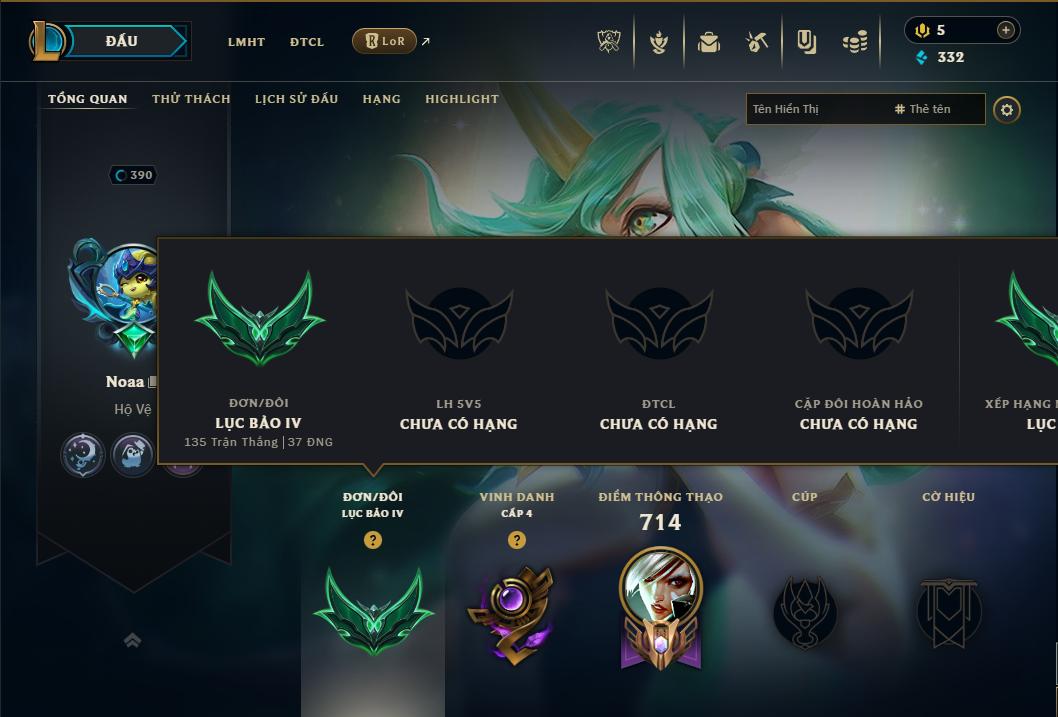Screen dimensions: 1058x717
Task: Open the missions clipboard icon
Action: (806, 42)
